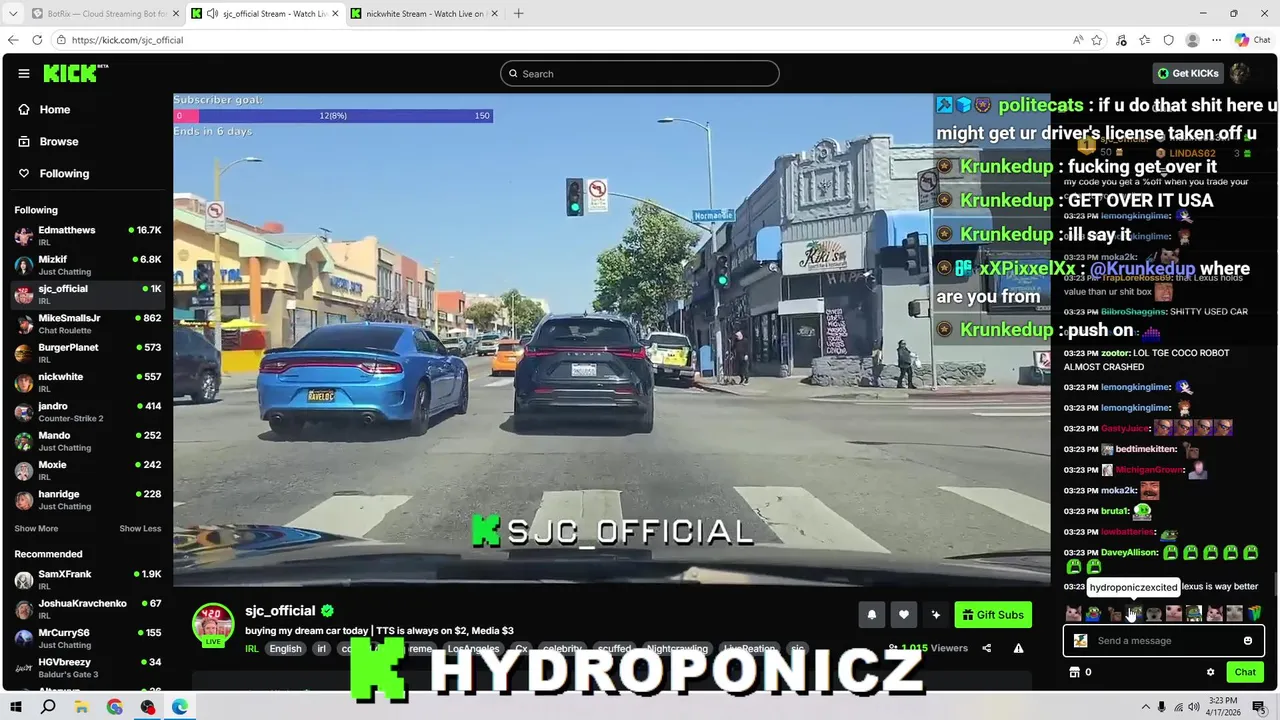
Task: Click the browser address bar URL
Action: (x=127, y=40)
